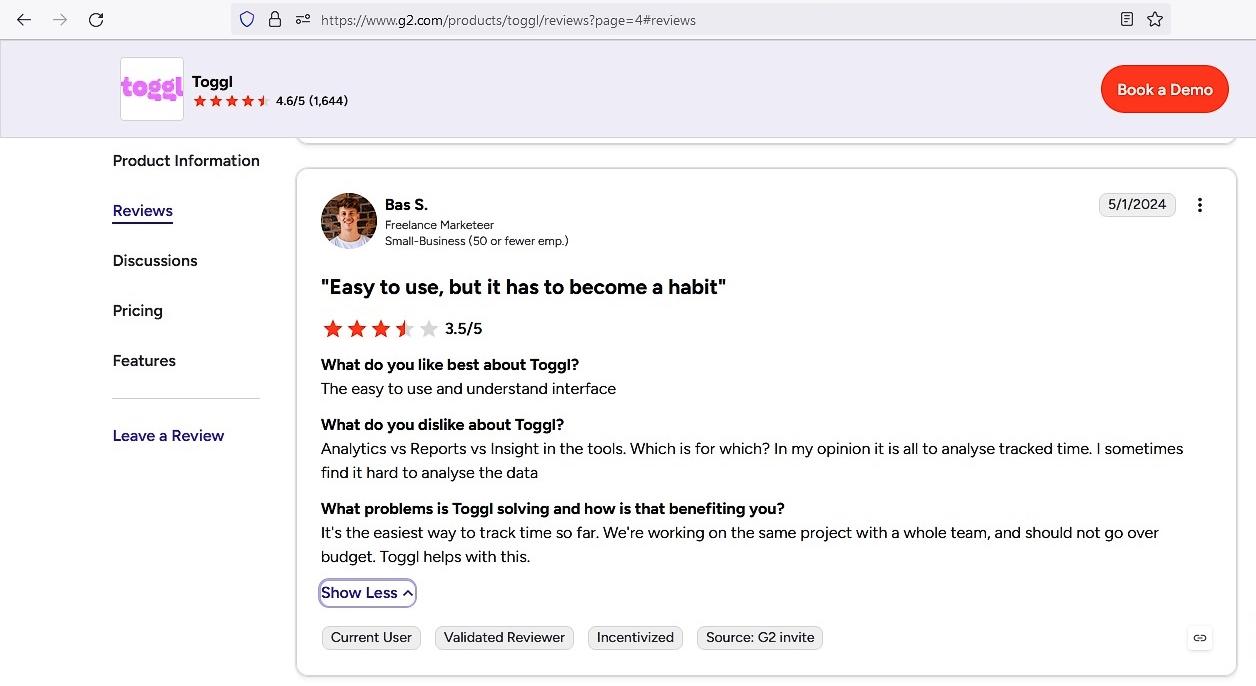View site security via padlock icon
1256x686 pixels.
click(275, 19)
